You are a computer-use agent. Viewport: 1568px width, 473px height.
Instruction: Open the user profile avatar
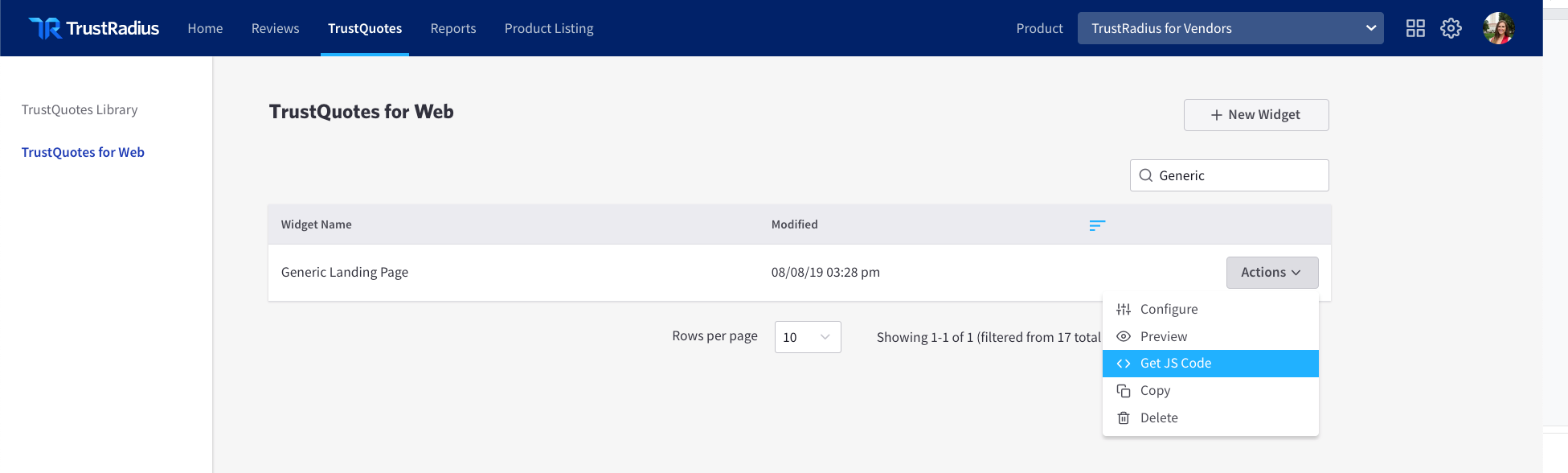(x=1499, y=28)
